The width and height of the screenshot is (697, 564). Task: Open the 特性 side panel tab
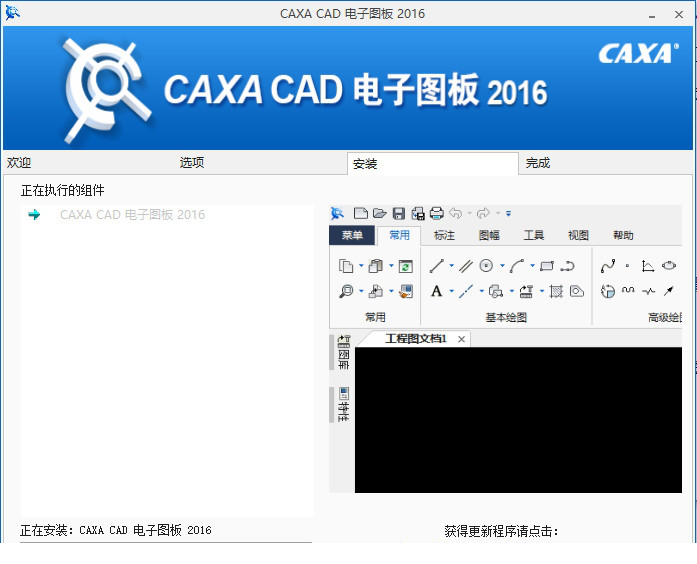pos(343,404)
